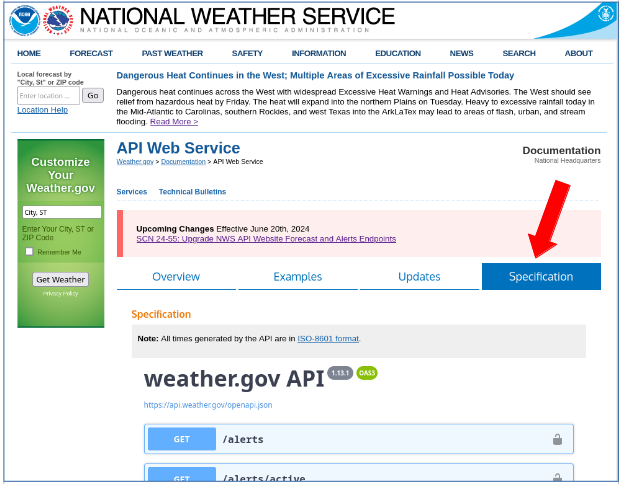Click the NOAA logo icon
621x484 pixels.
click(x=25, y=20)
